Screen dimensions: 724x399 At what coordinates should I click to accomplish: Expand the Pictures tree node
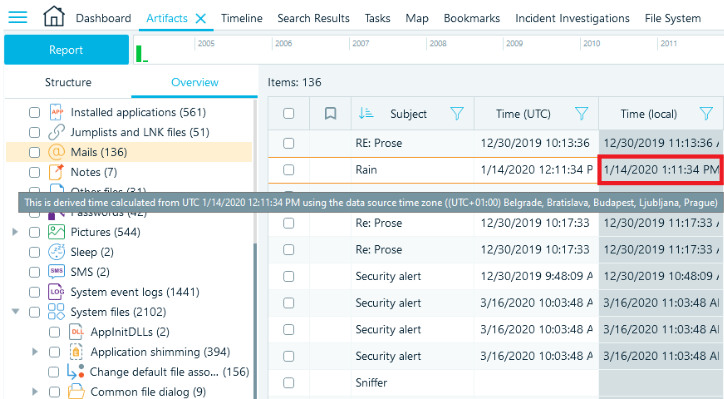15,232
